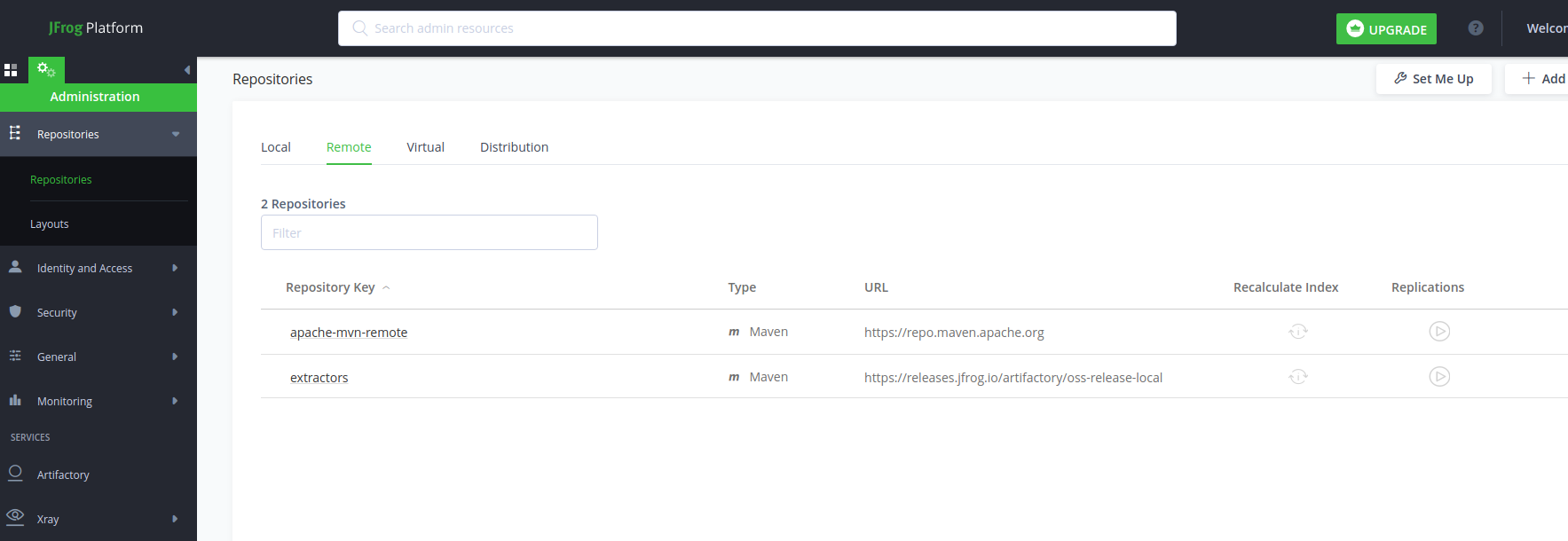Expand the Xray submenu arrow

(175, 519)
